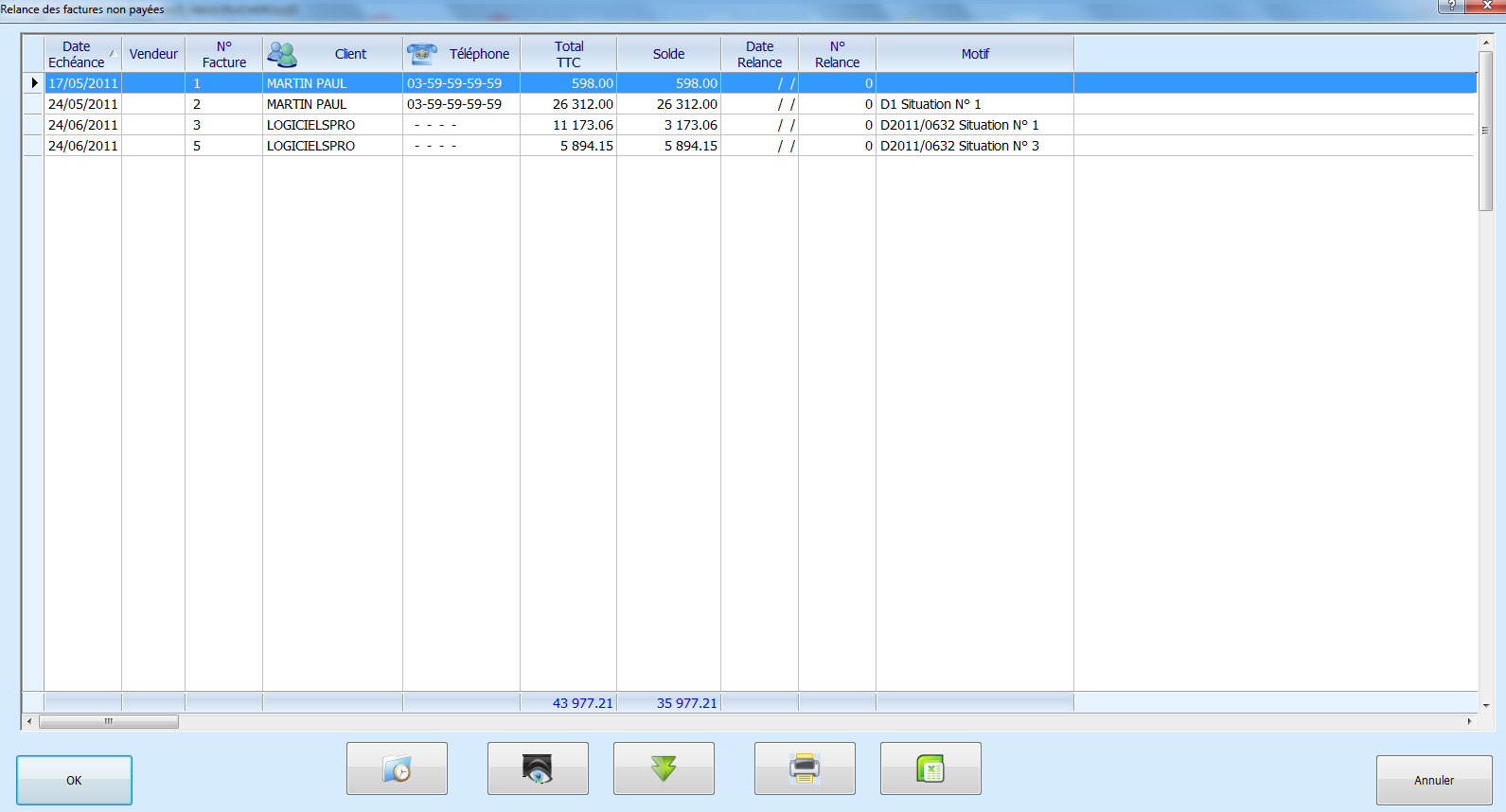This screenshot has height=812, width=1506.
Task: Print the unpaid invoices list
Action: tap(805, 768)
